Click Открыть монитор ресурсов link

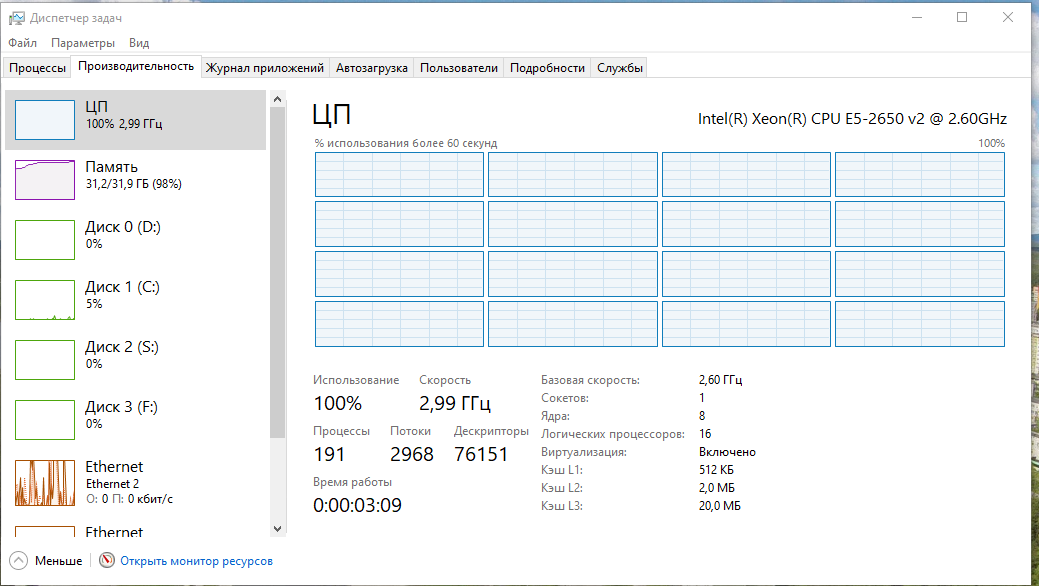click(x=196, y=561)
